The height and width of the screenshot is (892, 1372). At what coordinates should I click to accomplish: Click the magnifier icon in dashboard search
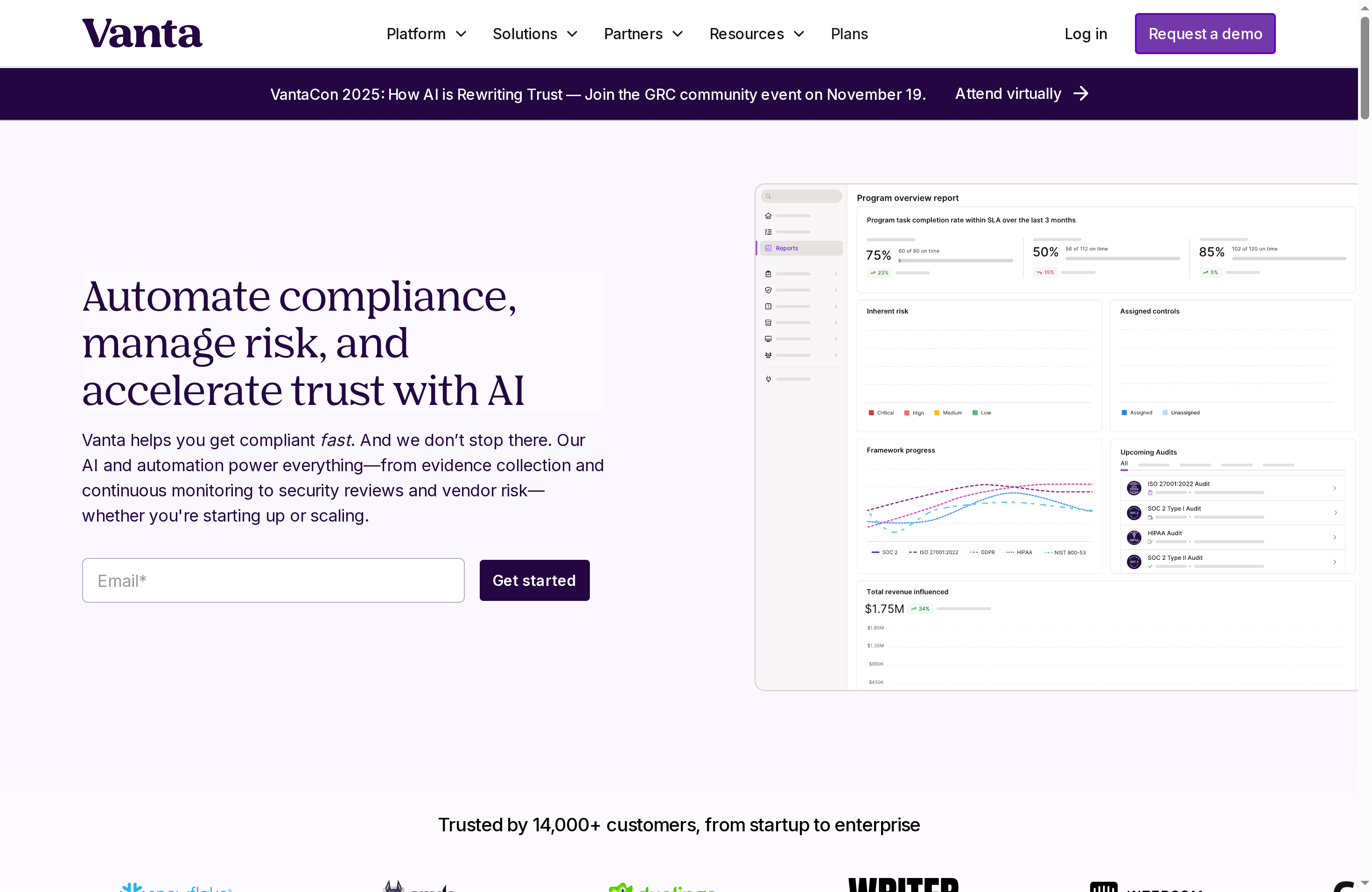coord(768,196)
